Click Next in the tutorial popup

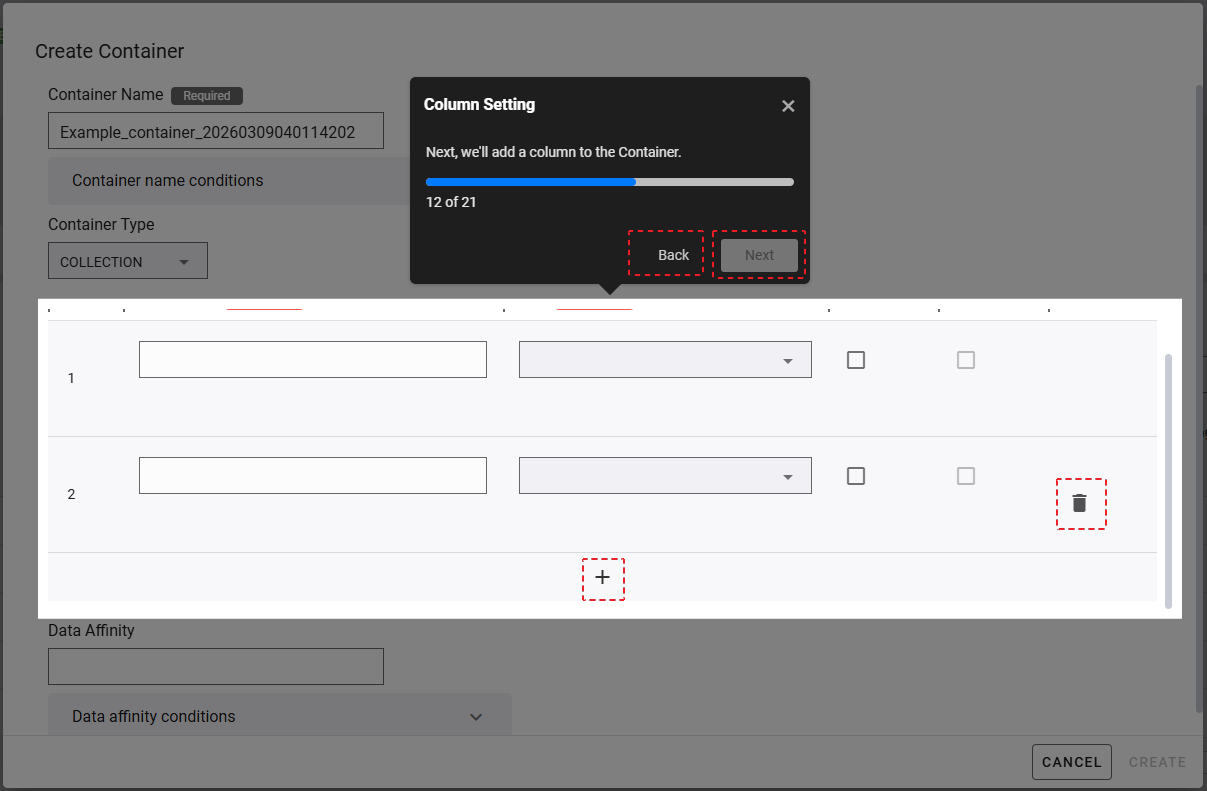[x=759, y=255]
